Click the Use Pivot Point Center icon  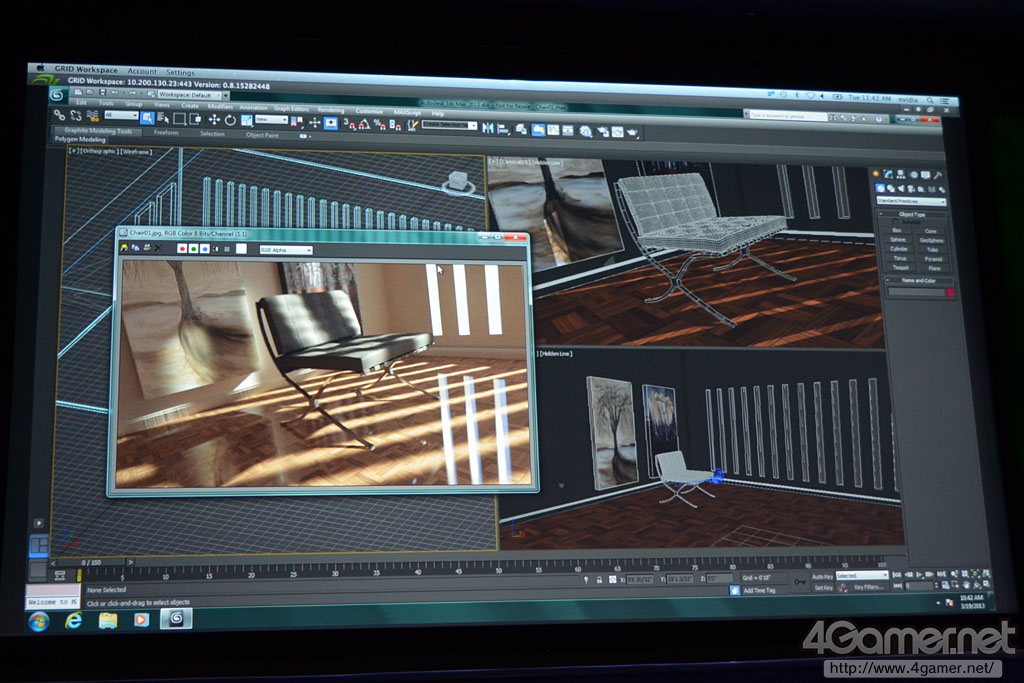click(296, 122)
